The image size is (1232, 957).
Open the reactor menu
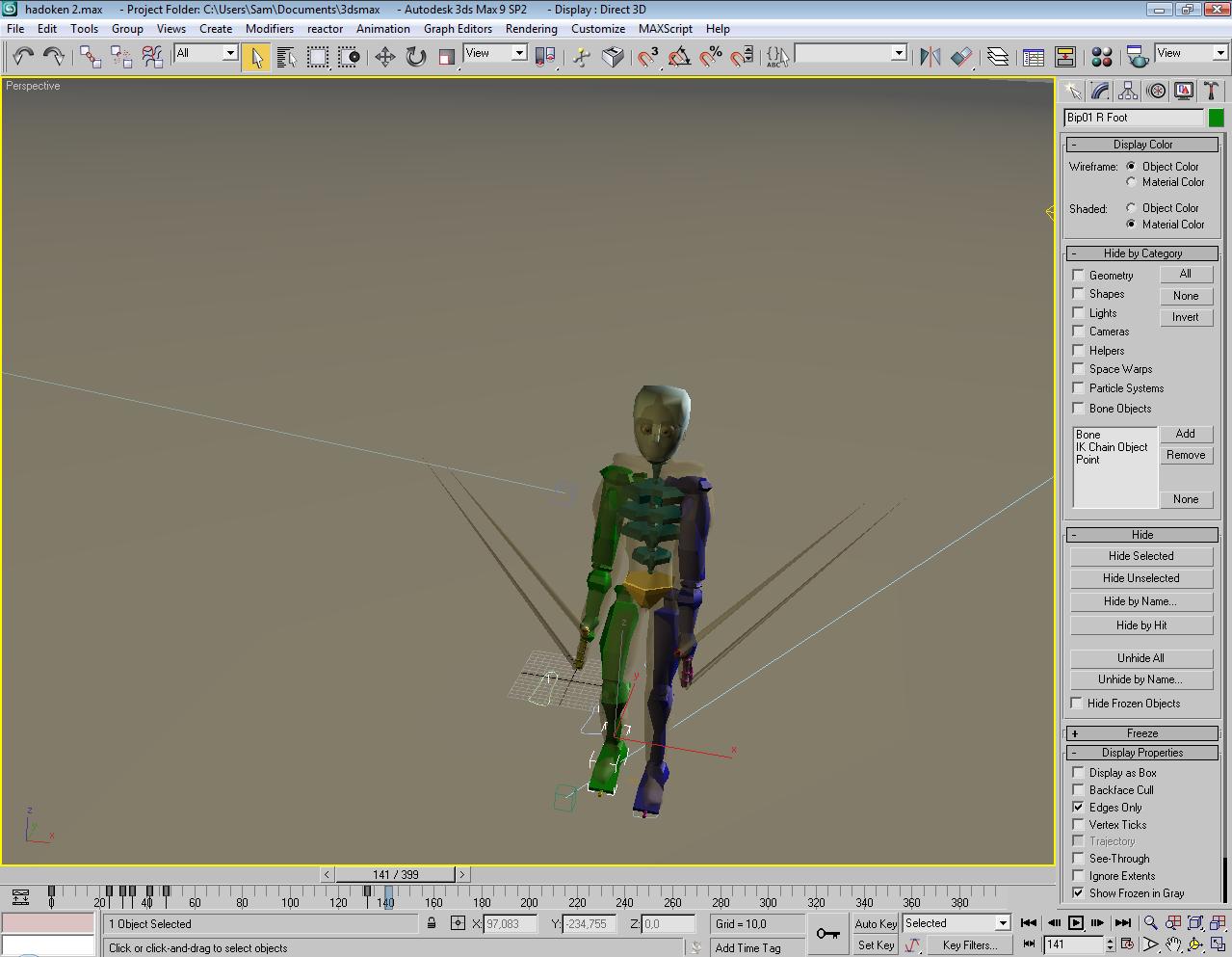pos(326,29)
